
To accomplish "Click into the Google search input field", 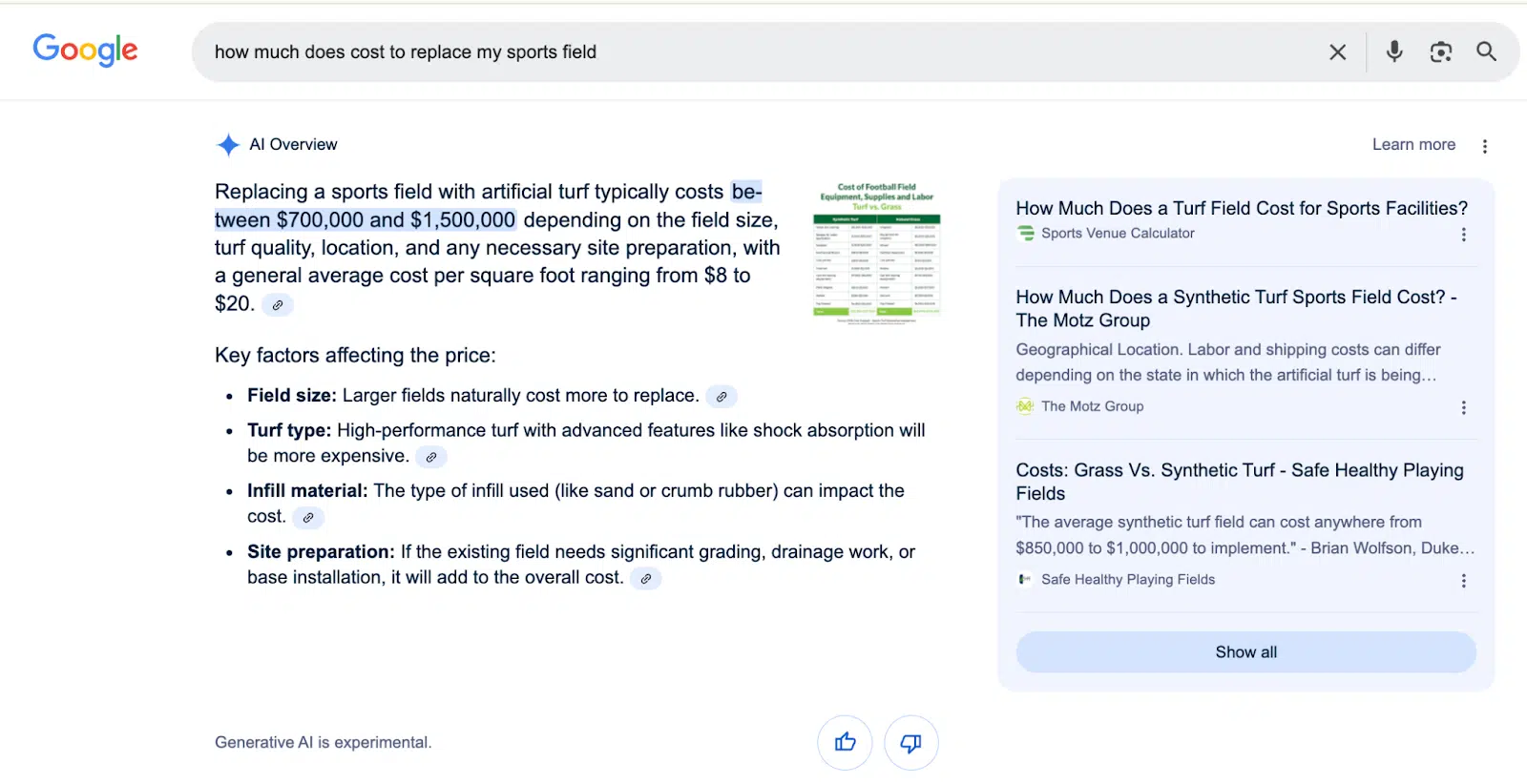I will pos(763,52).
